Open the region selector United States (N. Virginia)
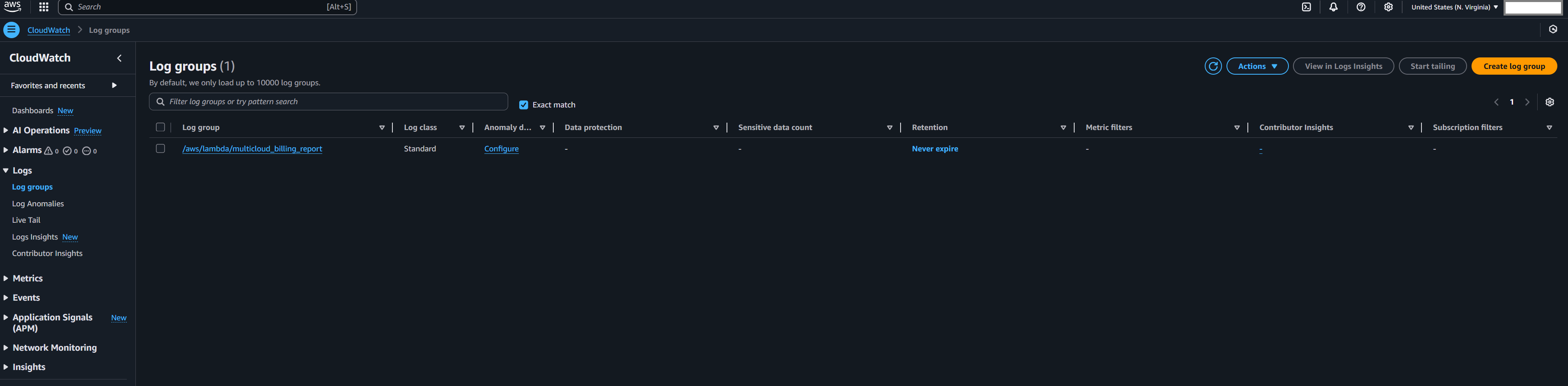 1455,7
